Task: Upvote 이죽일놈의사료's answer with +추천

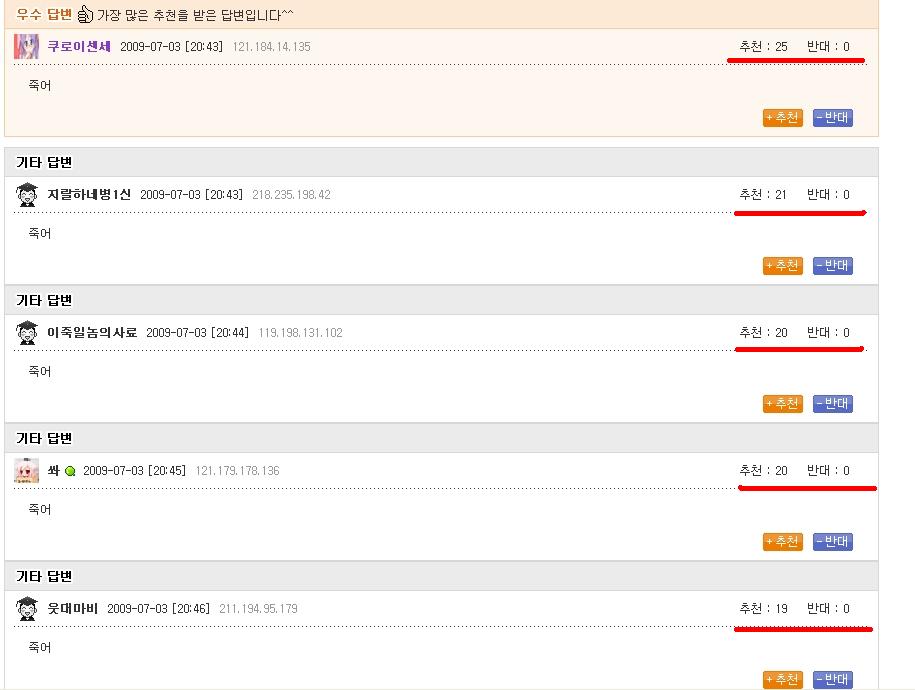Action: (782, 404)
